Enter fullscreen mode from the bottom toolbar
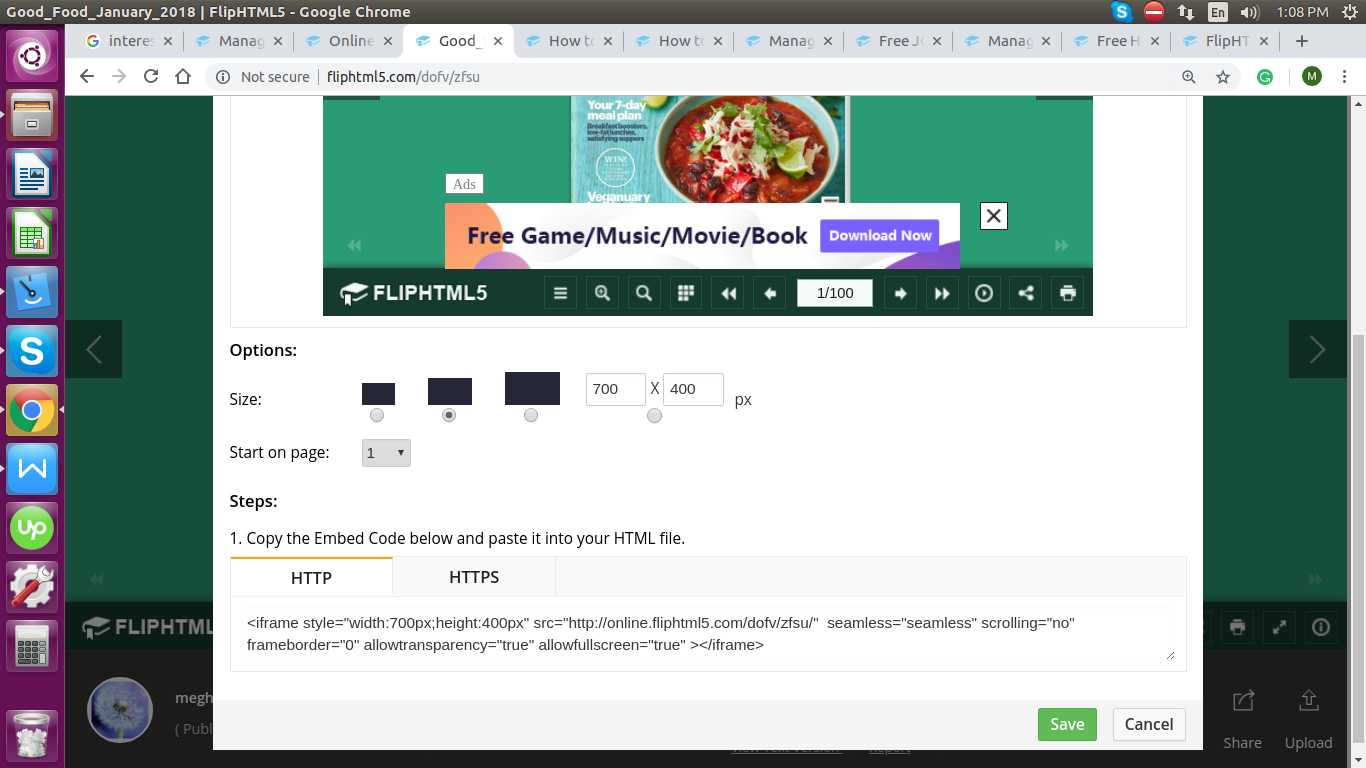This screenshot has width=1366, height=768. [x=1279, y=628]
